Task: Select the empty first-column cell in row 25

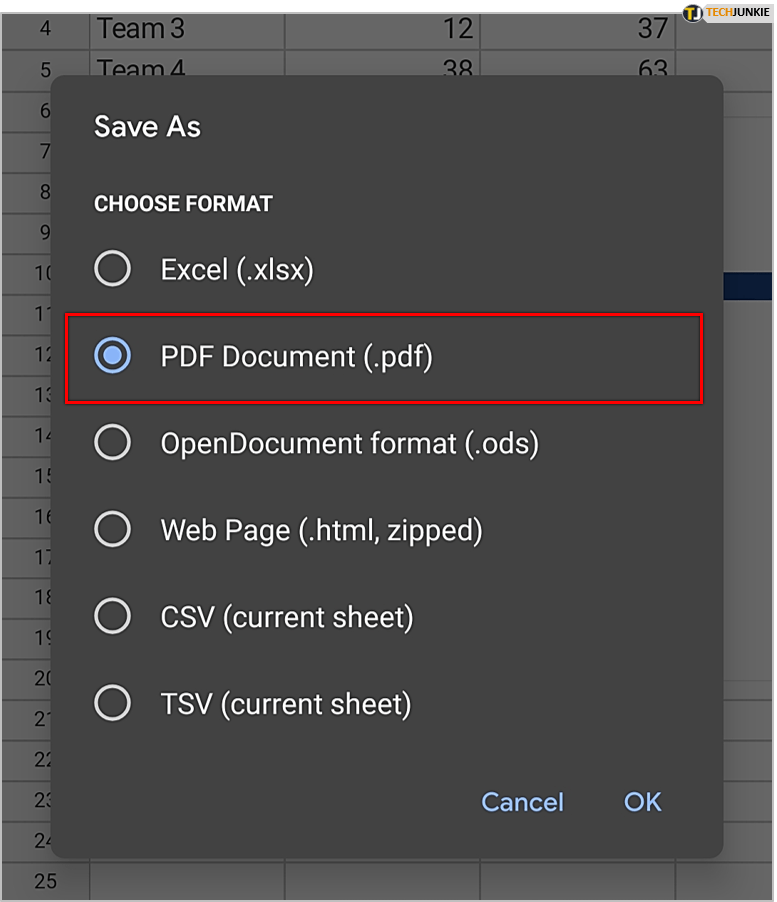Action: 187,881
